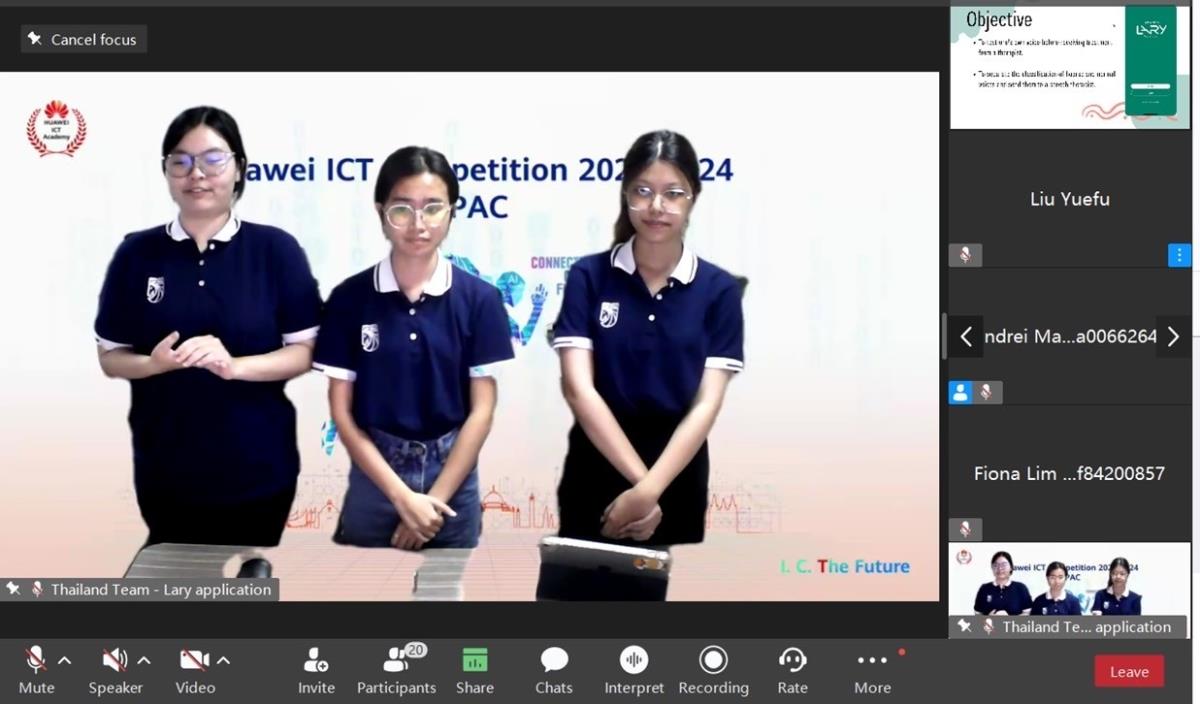
Task: Leave the meeting
Action: point(1129,671)
